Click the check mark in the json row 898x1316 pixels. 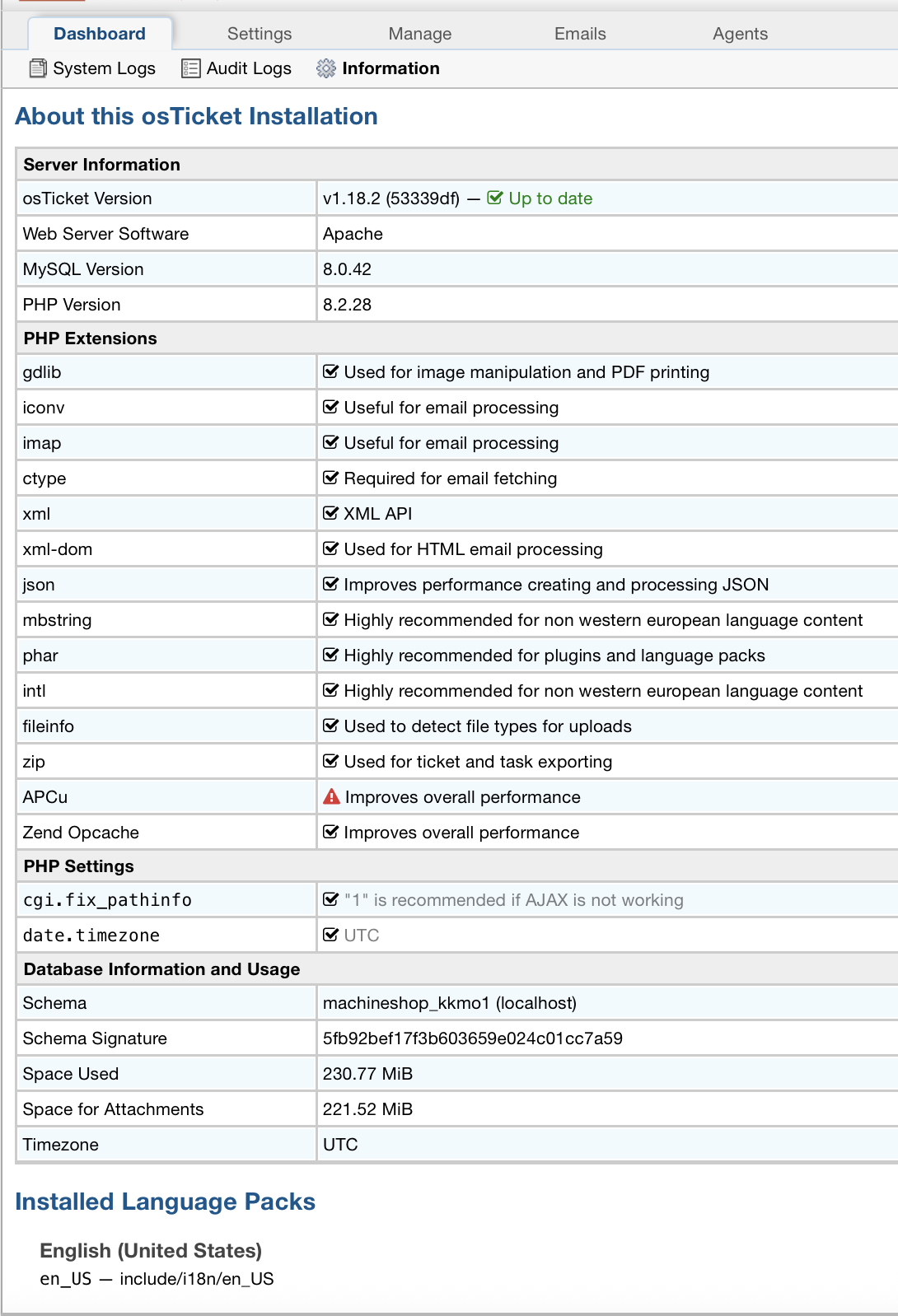[330, 584]
